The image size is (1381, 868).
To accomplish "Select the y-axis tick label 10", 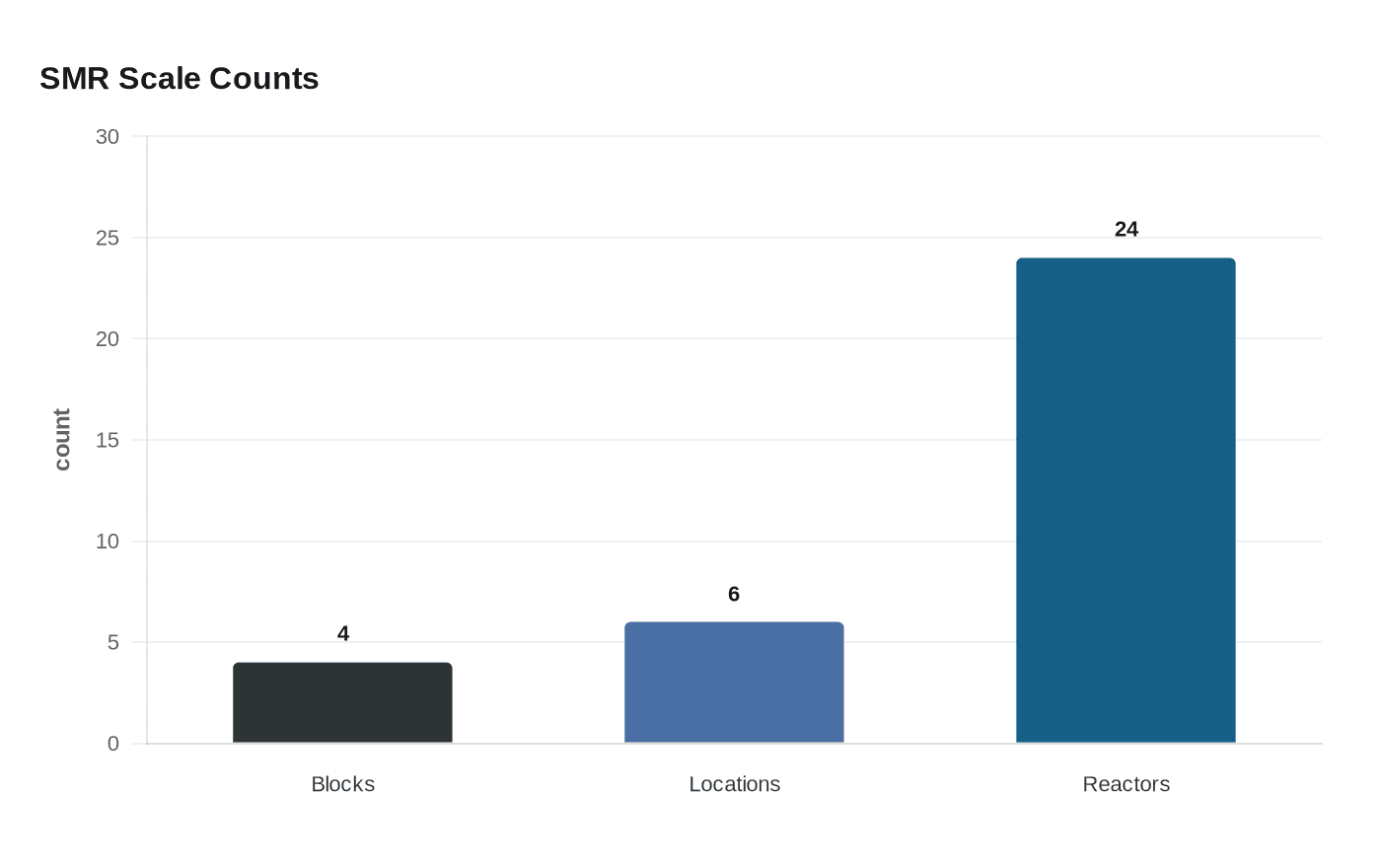I will coord(107,542).
